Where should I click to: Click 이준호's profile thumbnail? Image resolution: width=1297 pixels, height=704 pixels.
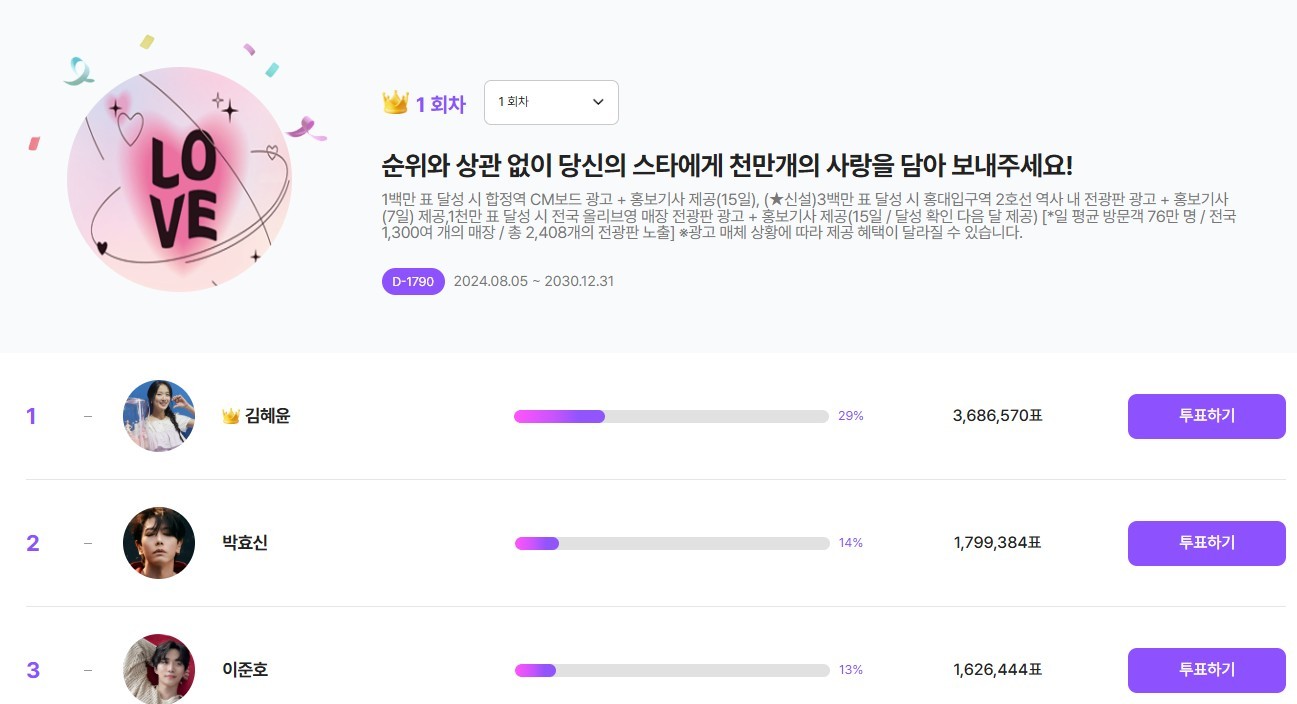(x=158, y=670)
